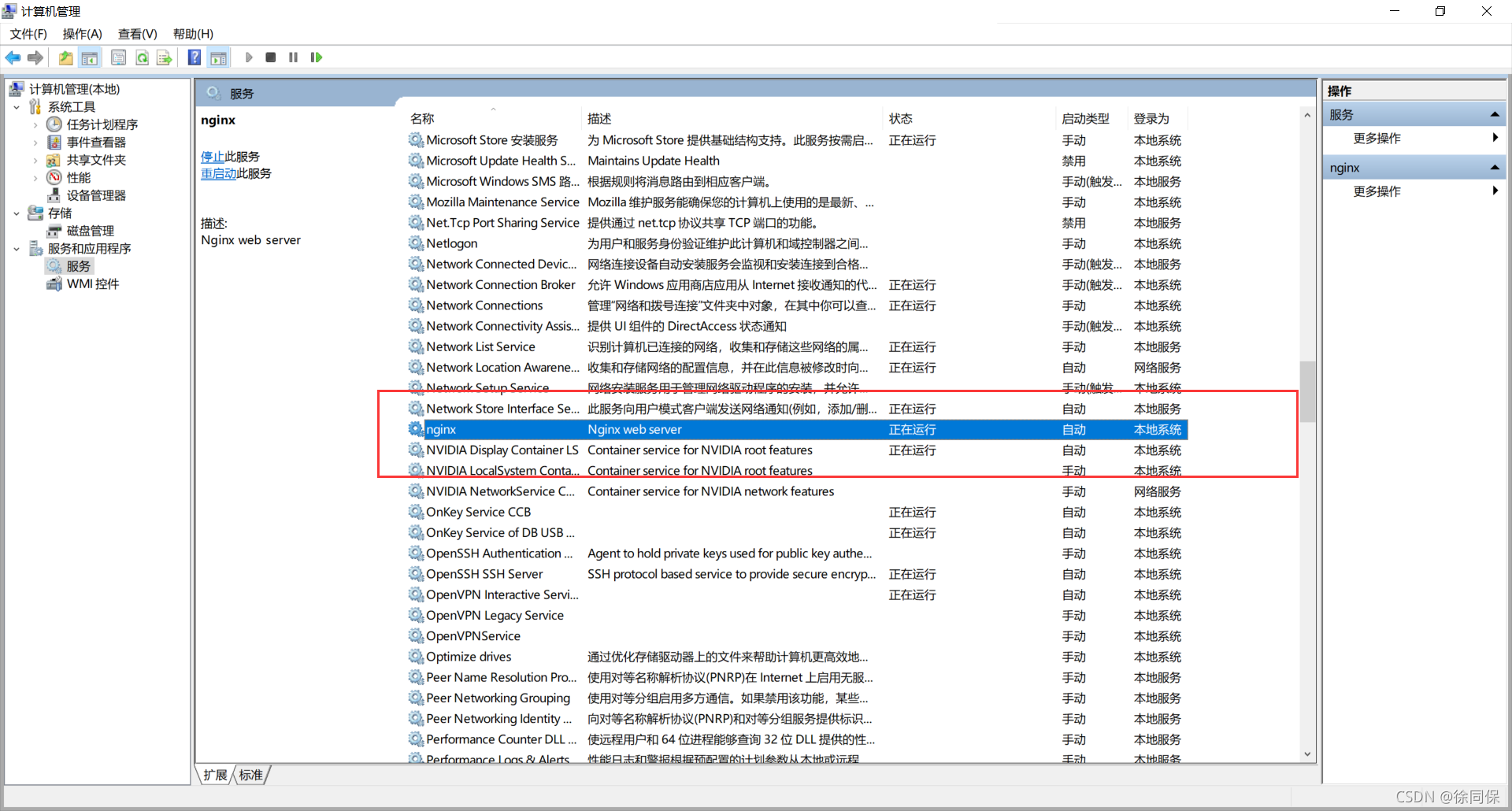This screenshot has width=1512, height=811.
Task: Switch to the 标准 tab
Action: (251, 776)
